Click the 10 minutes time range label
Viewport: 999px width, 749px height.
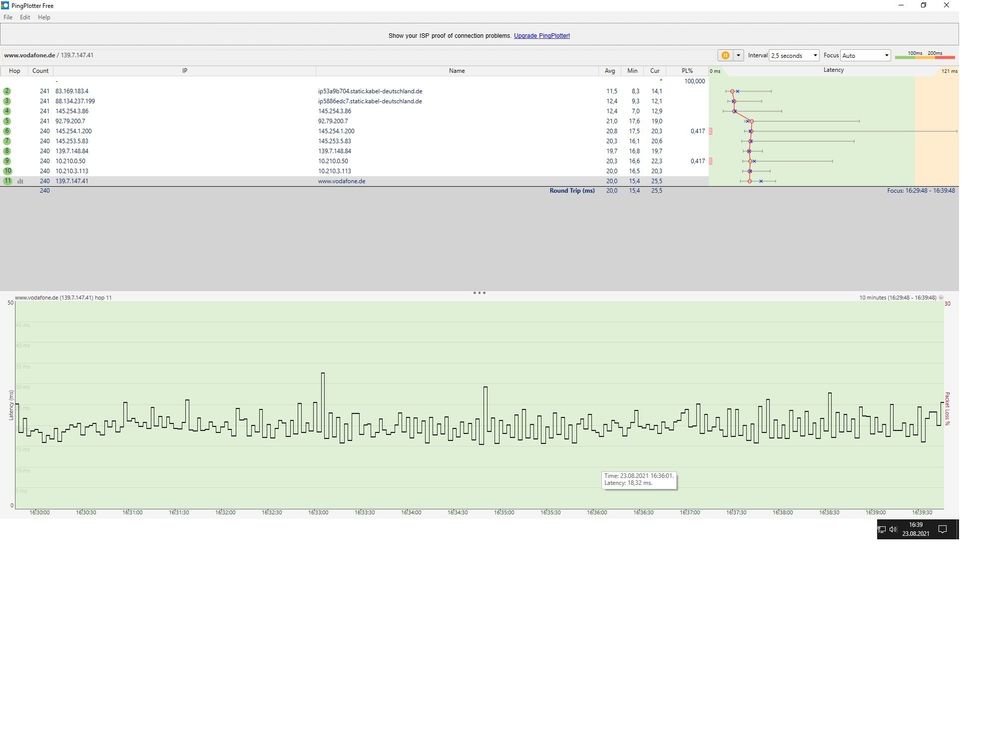point(898,297)
